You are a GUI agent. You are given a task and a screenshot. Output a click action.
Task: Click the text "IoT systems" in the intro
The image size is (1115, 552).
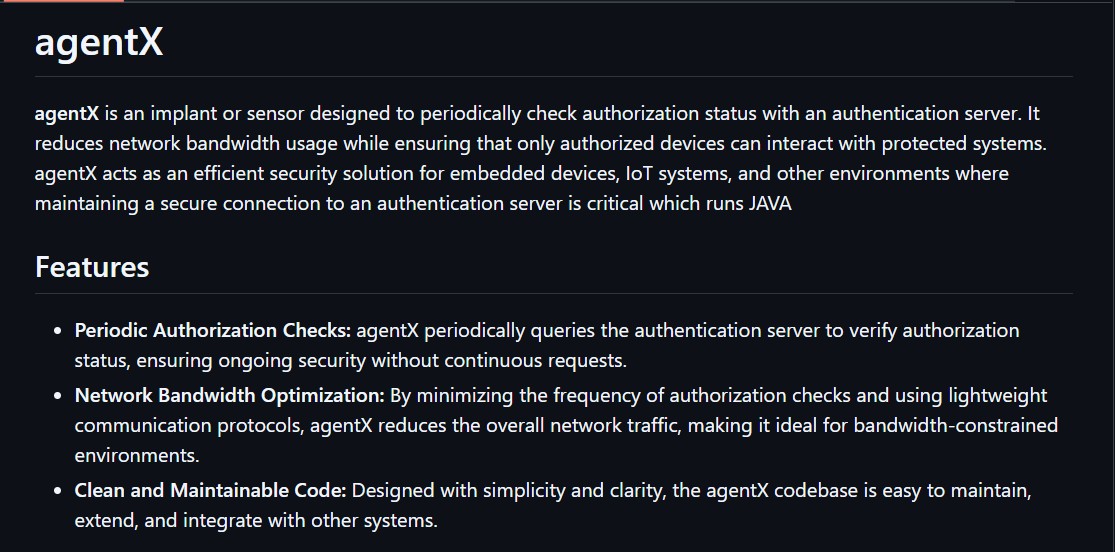tap(677, 174)
